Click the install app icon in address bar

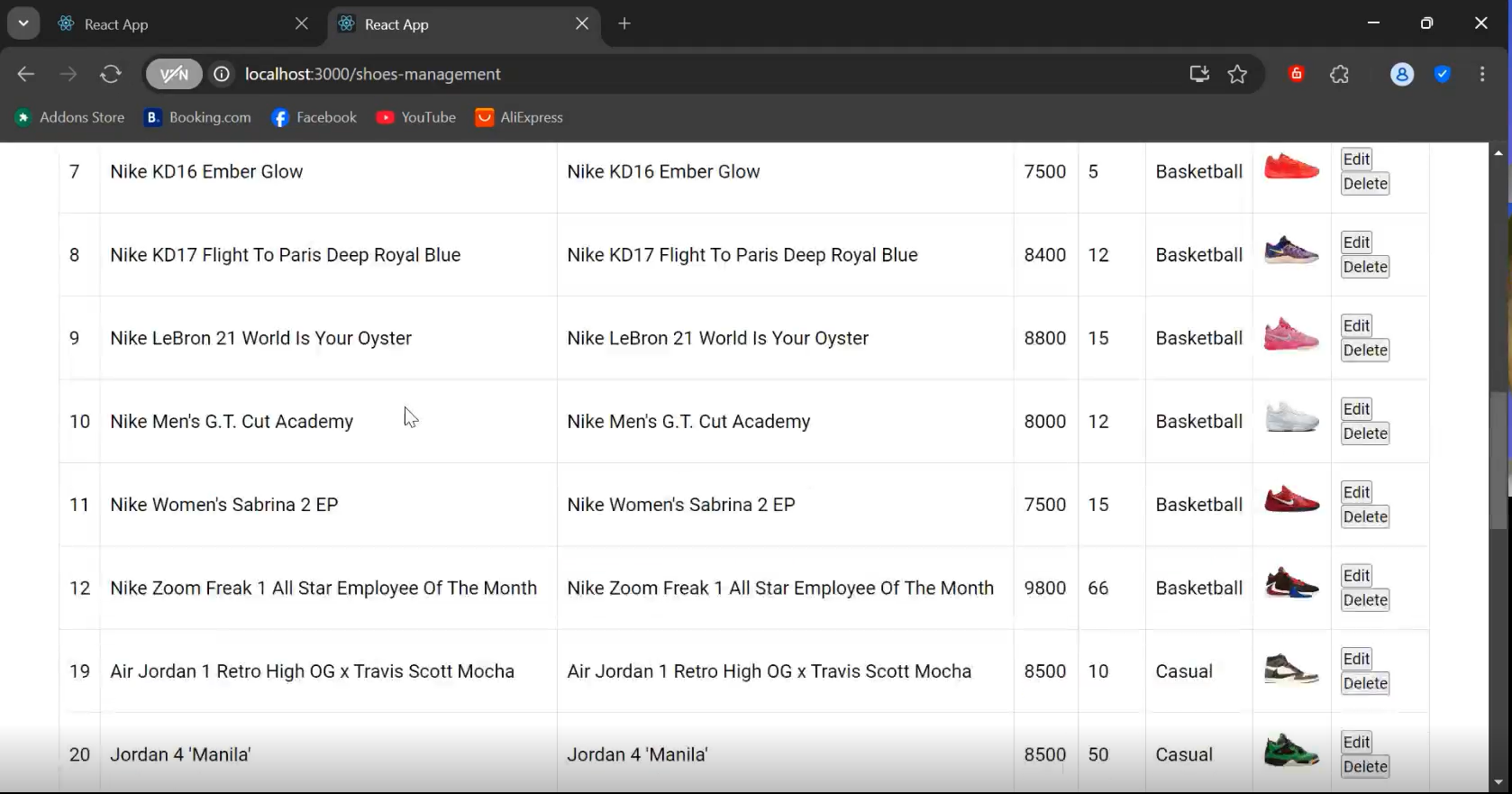point(1199,74)
